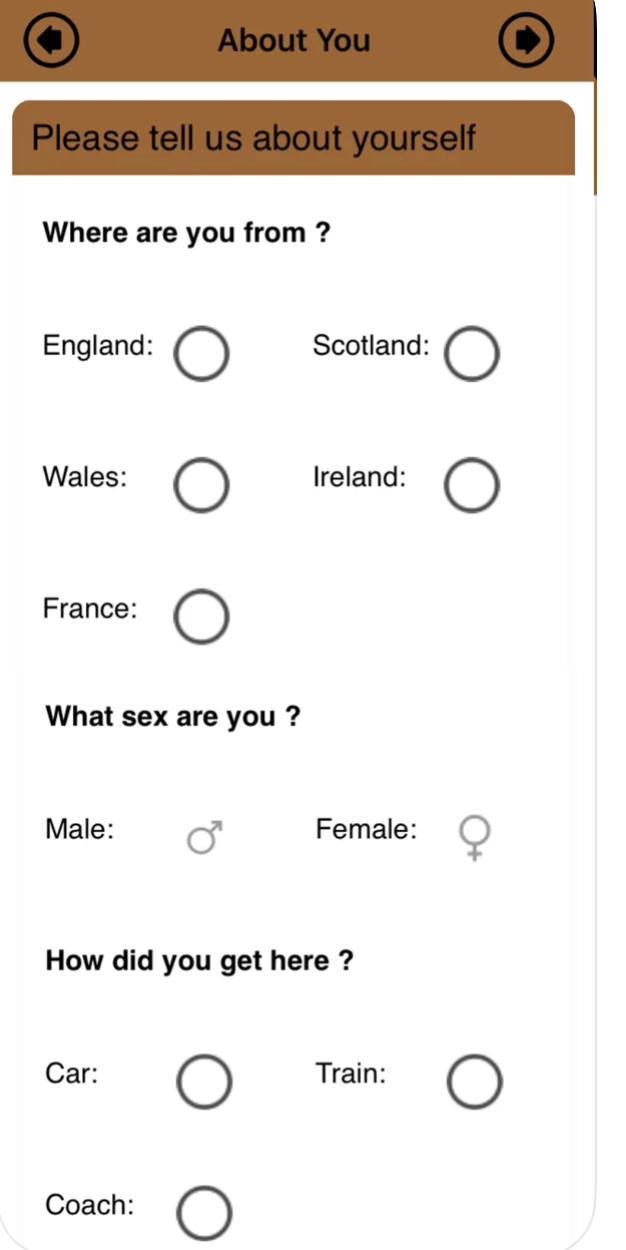Choose the Train radio button
Viewport: 626px width, 1250px height.
pyautogui.click(x=474, y=1081)
